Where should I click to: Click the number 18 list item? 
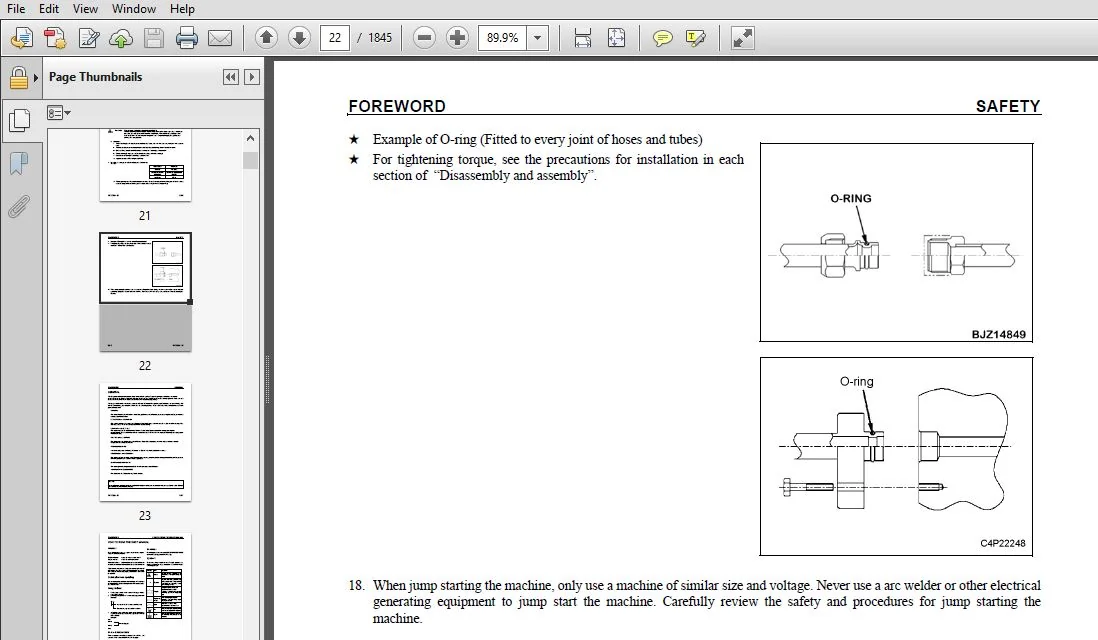[356, 585]
